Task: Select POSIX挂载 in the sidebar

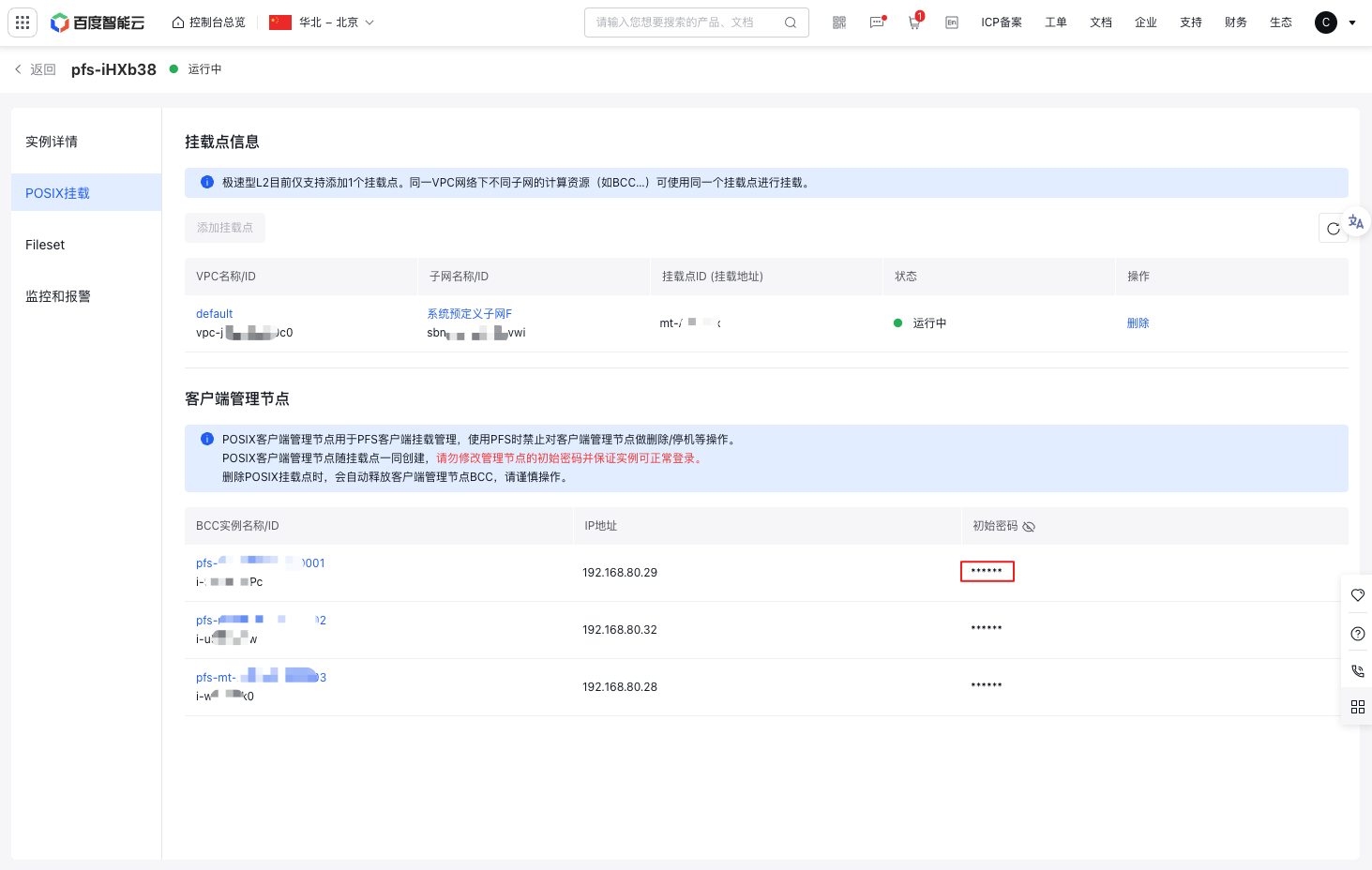Action: coord(86,193)
